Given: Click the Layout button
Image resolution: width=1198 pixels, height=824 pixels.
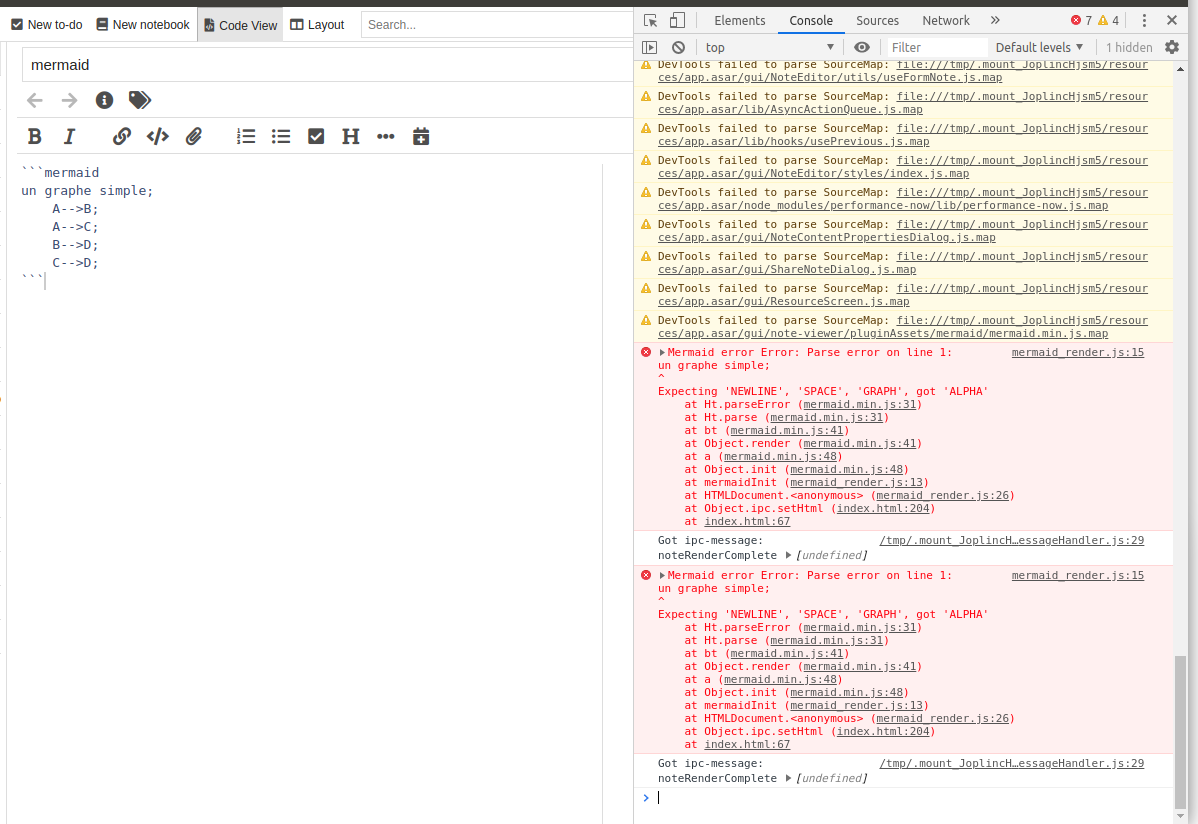Looking at the screenshot, I should [x=317, y=24].
